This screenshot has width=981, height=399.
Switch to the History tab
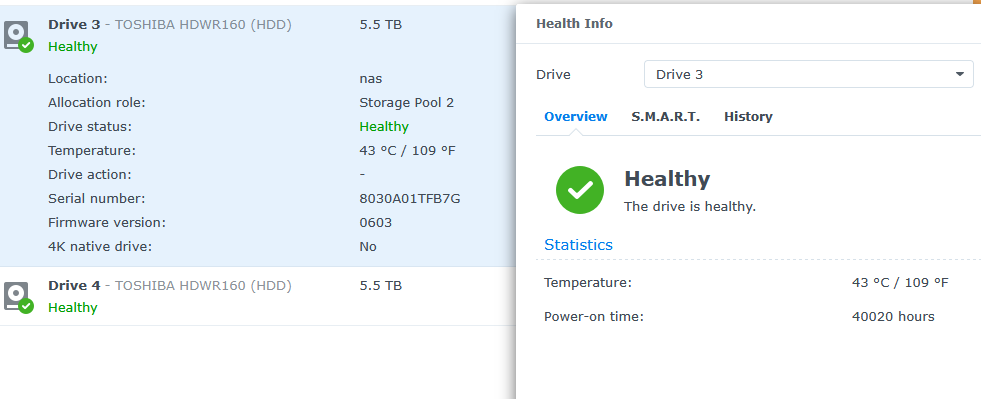(x=748, y=116)
